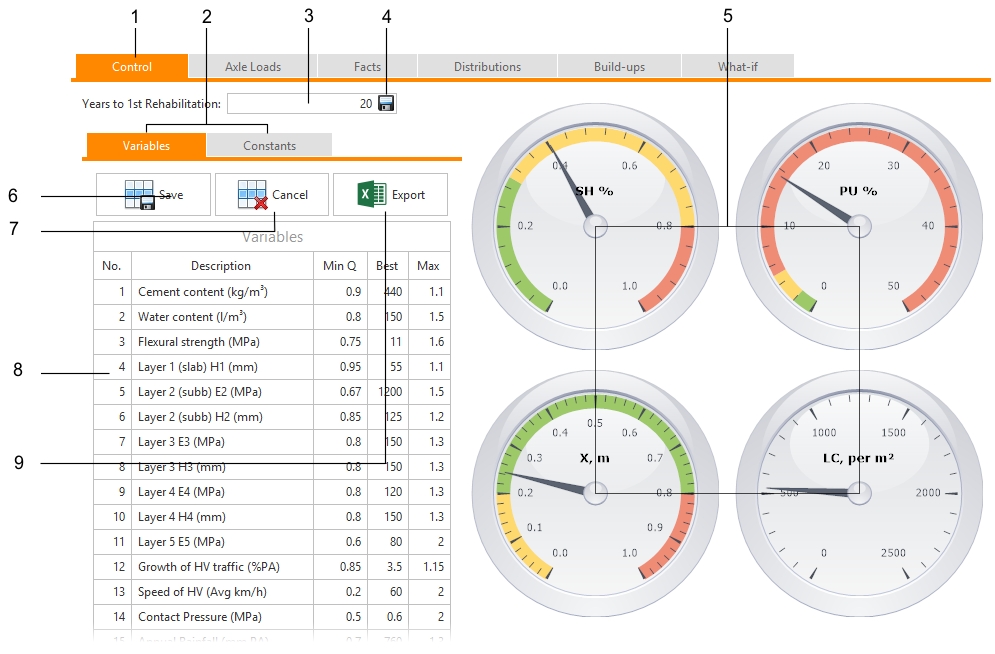The width and height of the screenshot is (995, 654).
Task: Click the PU % gauge dial
Action: click(857, 225)
